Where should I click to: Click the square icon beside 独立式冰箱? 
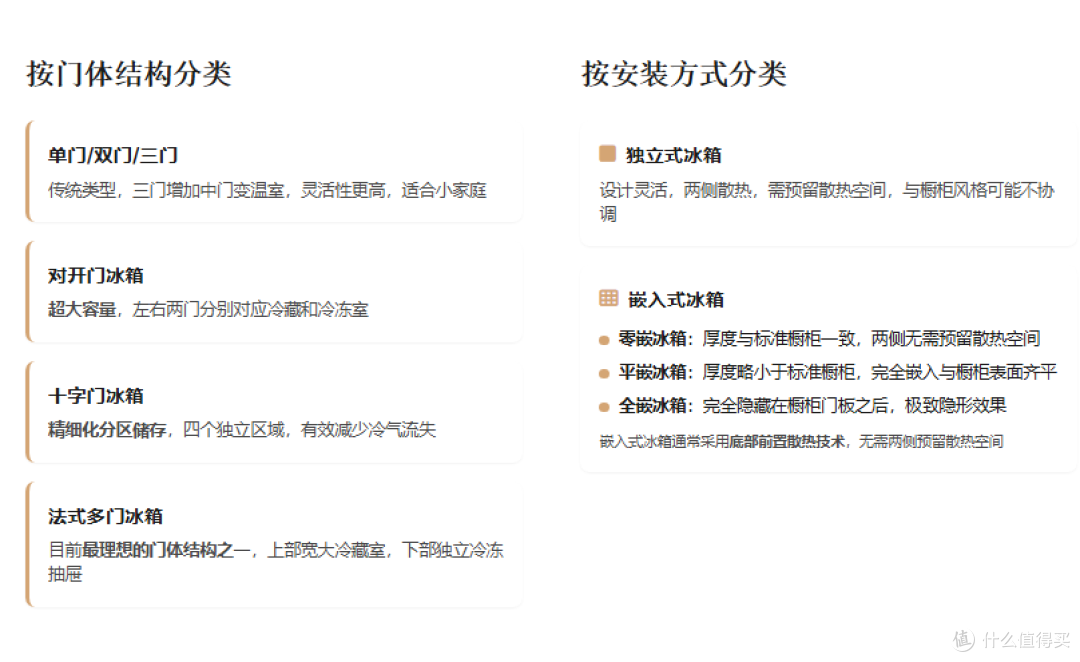point(607,154)
